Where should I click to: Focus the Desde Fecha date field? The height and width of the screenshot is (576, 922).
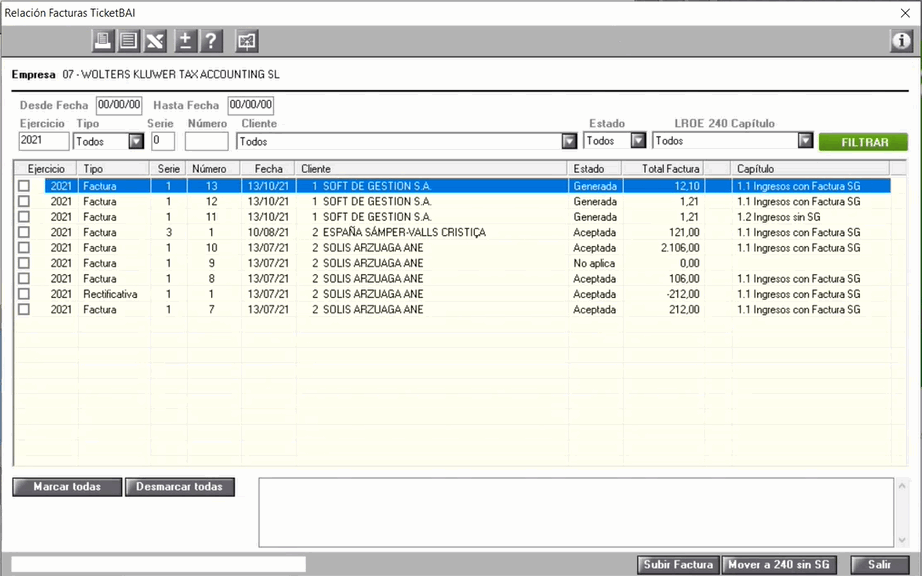click(x=119, y=105)
